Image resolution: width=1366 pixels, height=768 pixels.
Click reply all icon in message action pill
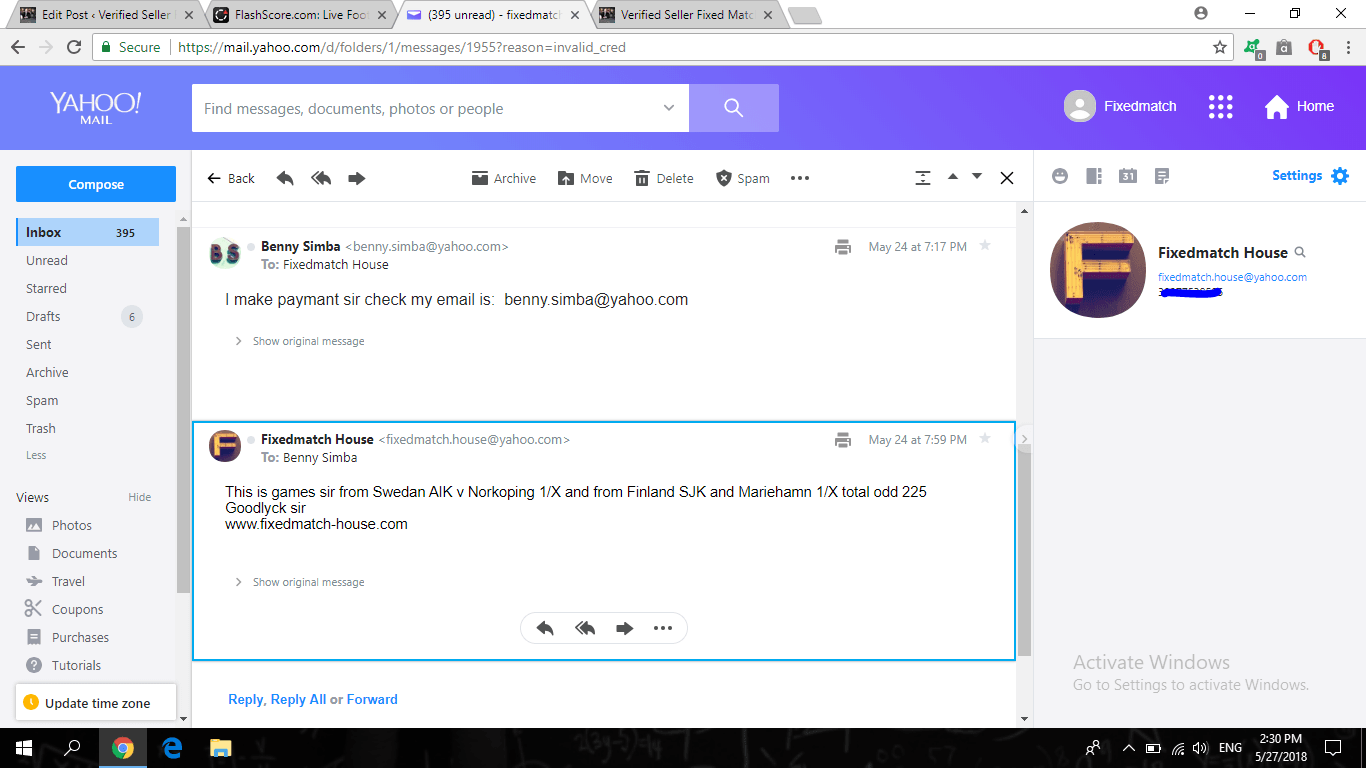[585, 628]
